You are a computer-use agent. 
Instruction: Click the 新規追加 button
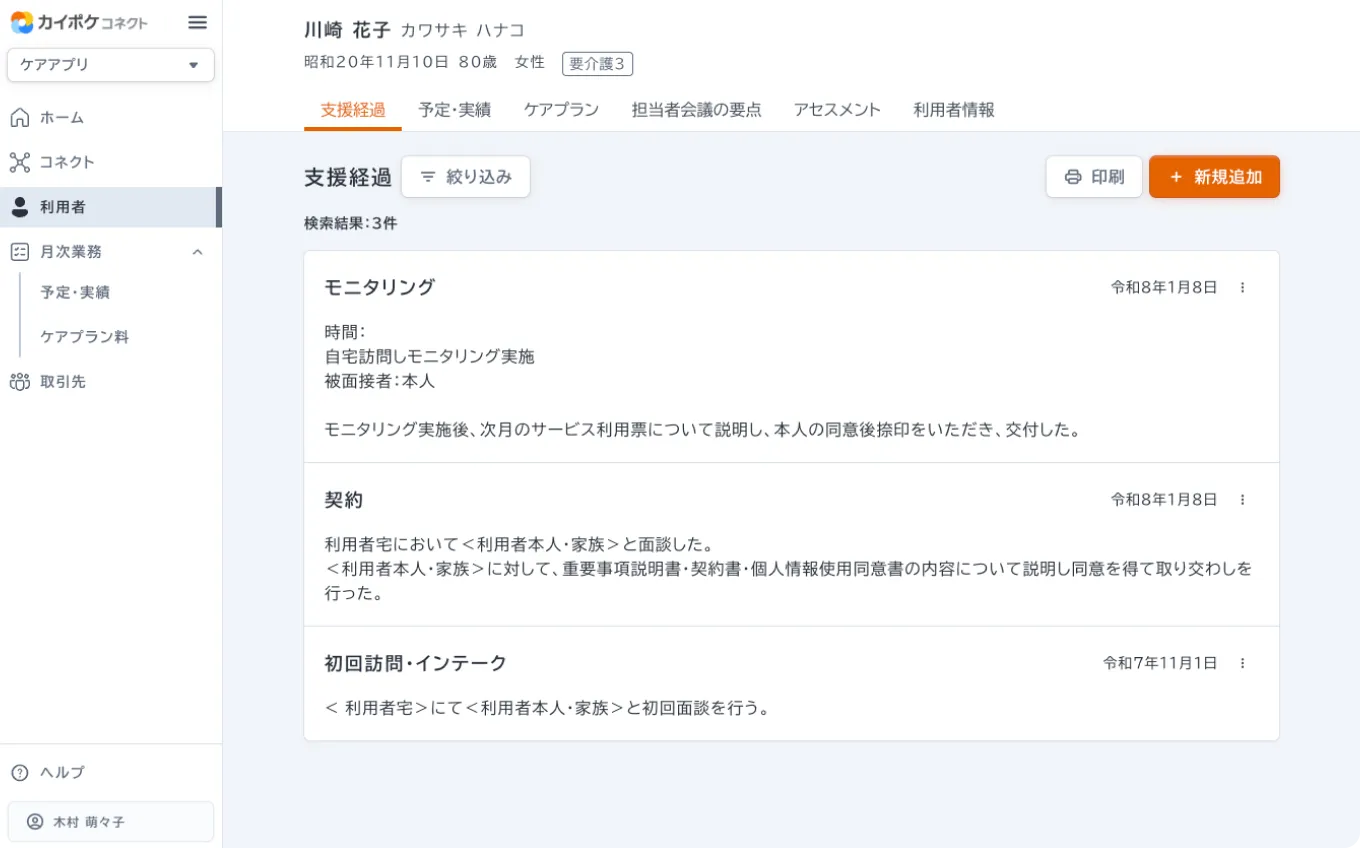pyautogui.click(x=1214, y=176)
